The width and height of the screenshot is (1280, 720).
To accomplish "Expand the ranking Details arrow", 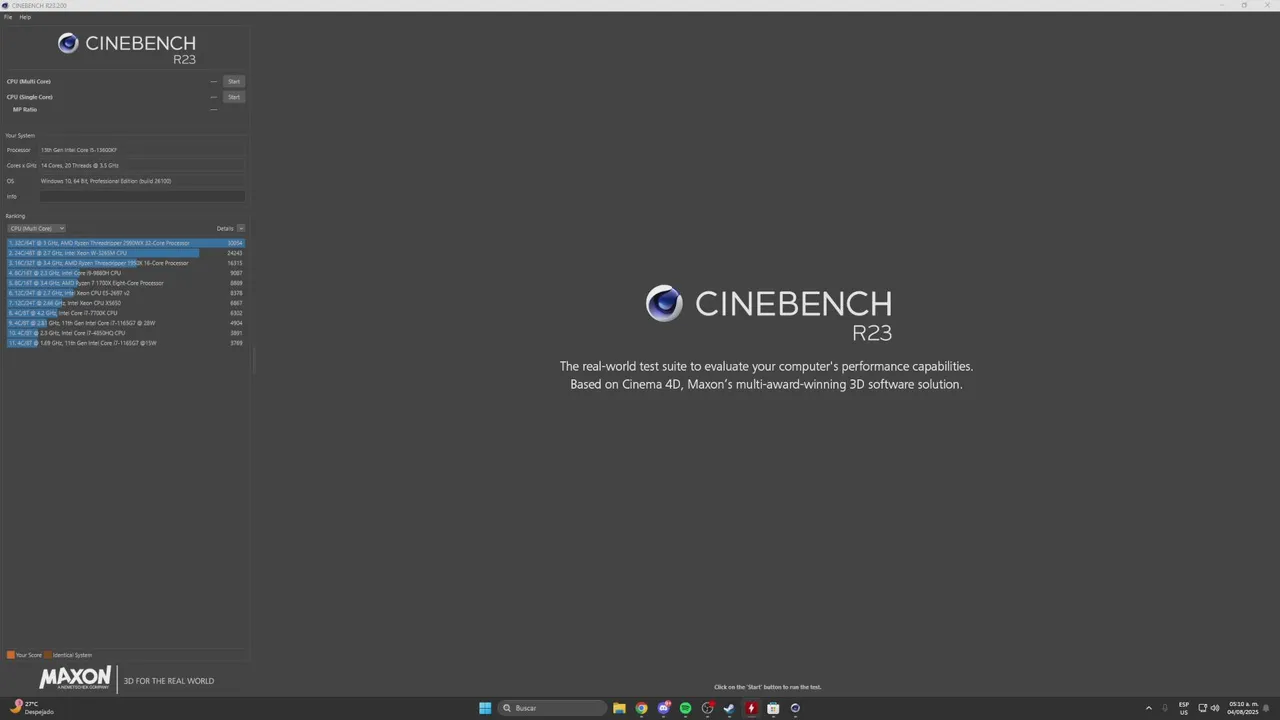I will point(241,228).
